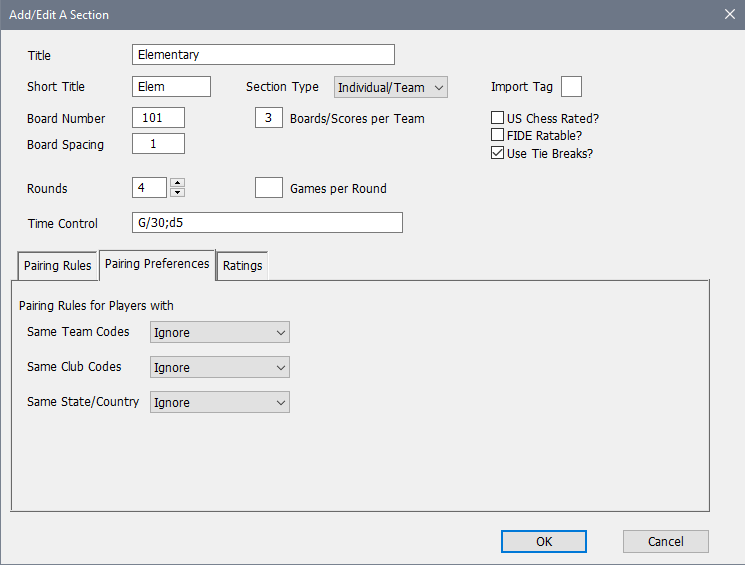Image resolution: width=745 pixels, height=565 pixels.
Task: Focus the Short Title text box
Action: (x=171, y=87)
